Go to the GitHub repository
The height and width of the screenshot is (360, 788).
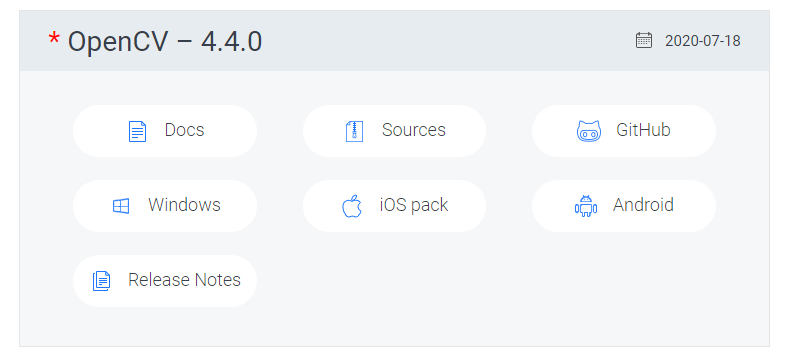(624, 131)
